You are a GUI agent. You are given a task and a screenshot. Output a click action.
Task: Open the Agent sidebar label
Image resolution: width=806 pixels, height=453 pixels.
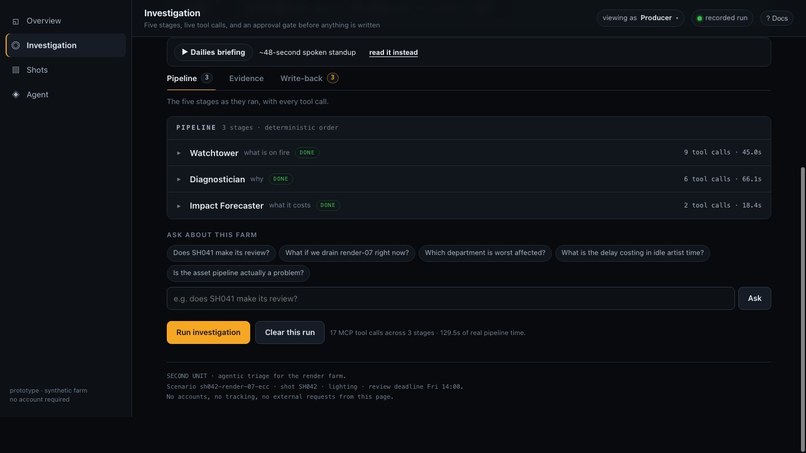(x=38, y=95)
